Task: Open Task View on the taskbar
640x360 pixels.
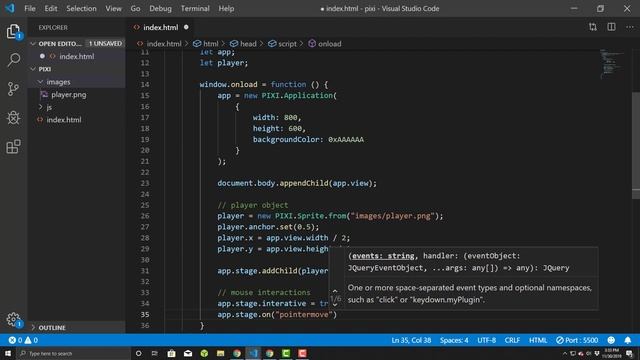Action: 155,353
